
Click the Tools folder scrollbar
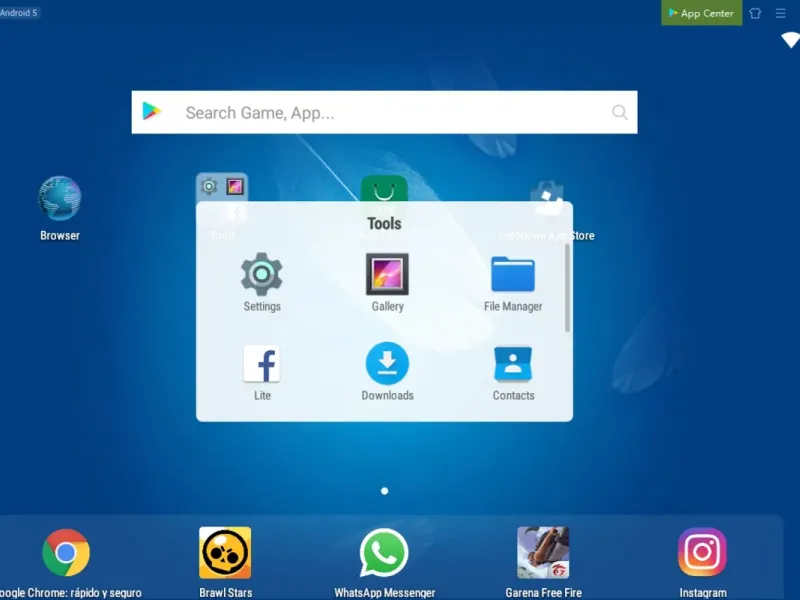pyautogui.click(x=567, y=288)
